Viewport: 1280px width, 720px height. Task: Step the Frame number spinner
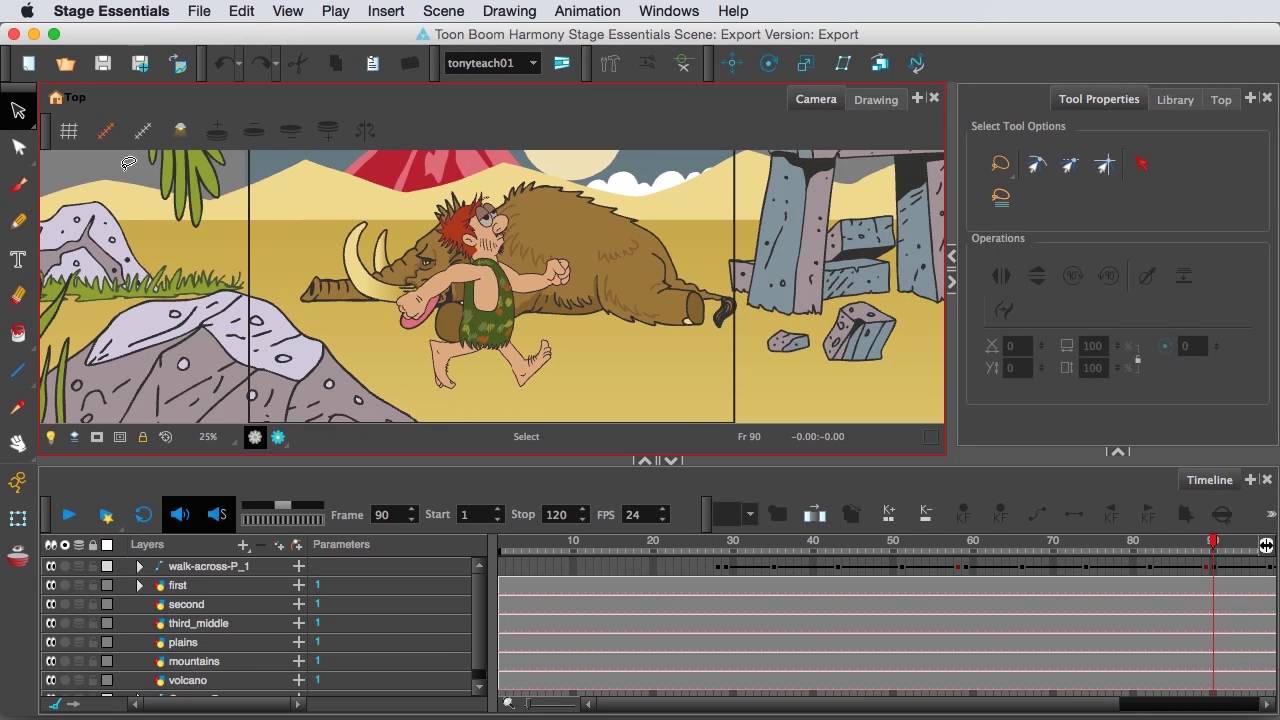pyautogui.click(x=411, y=514)
